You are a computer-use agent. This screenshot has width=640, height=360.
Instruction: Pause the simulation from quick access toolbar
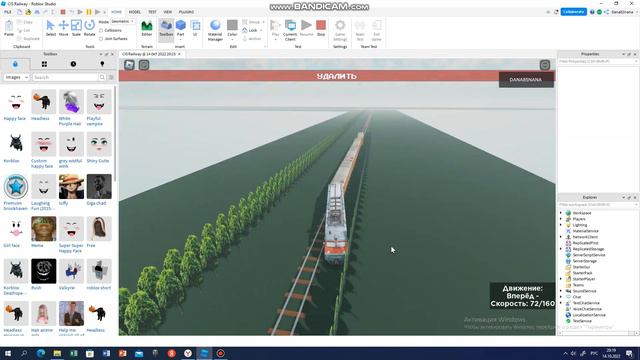click(89, 12)
